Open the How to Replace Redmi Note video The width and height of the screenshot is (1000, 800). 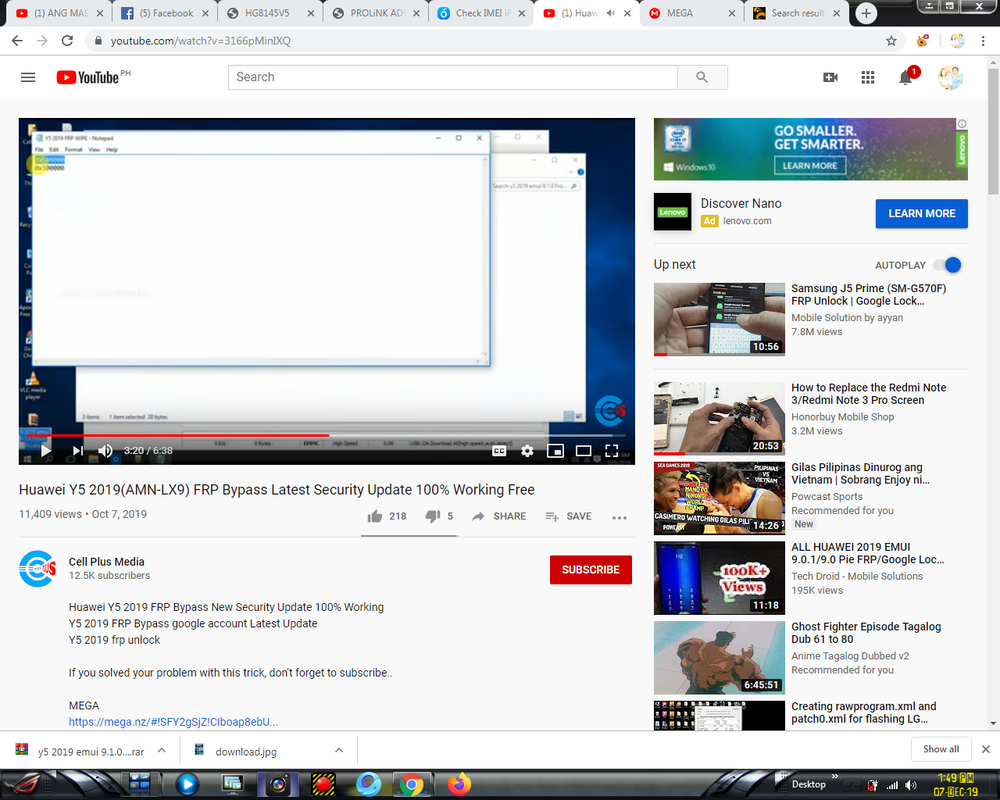(868, 394)
